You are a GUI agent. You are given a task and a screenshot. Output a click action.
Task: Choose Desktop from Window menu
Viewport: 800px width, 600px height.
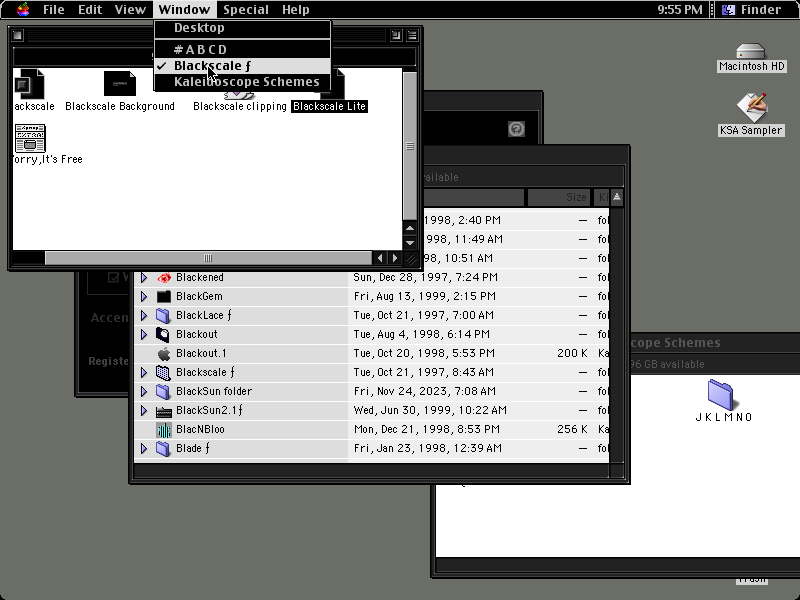point(243,28)
